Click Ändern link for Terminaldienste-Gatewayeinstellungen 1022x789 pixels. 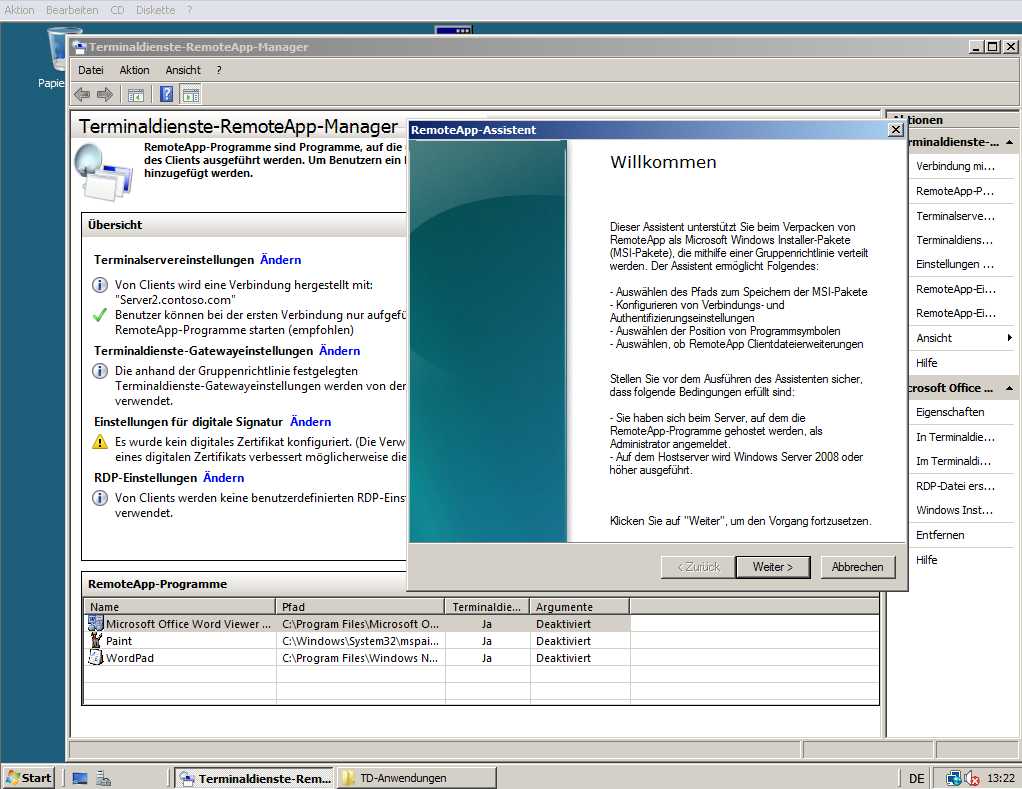click(340, 351)
